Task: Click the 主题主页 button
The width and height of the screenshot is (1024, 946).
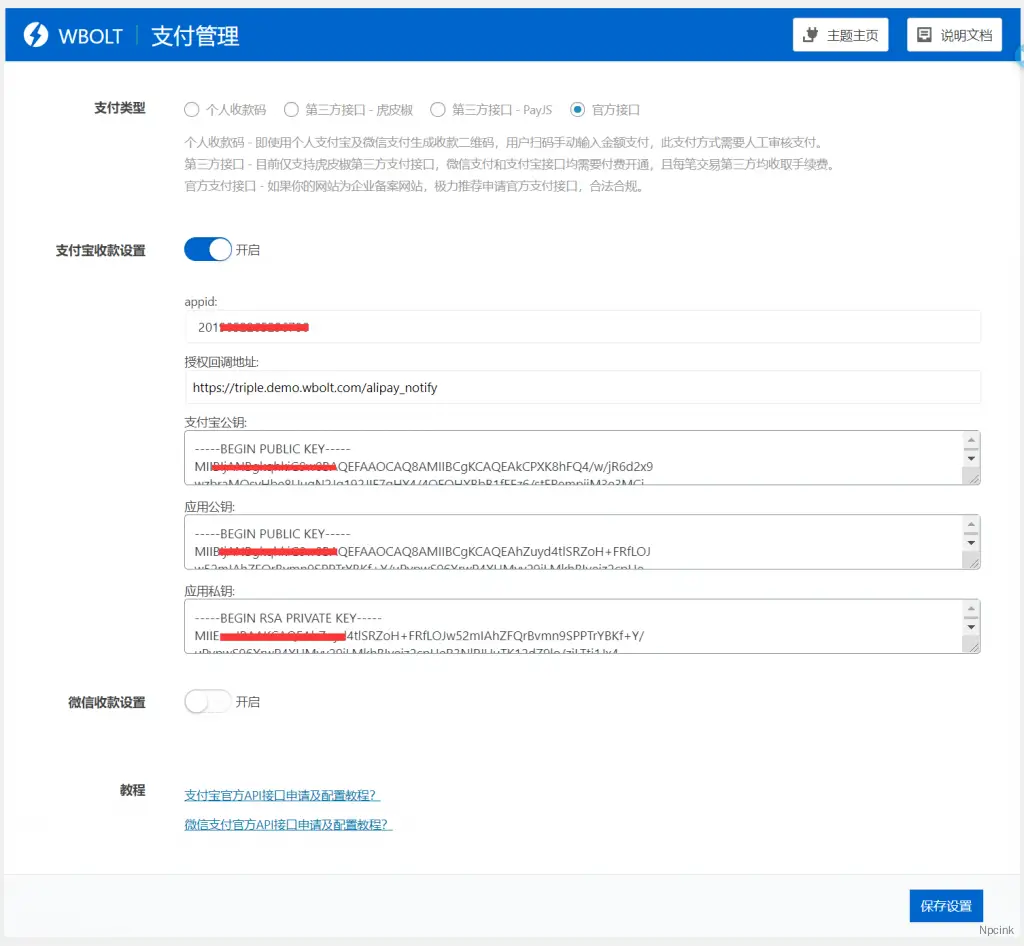Action: [x=840, y=33]
